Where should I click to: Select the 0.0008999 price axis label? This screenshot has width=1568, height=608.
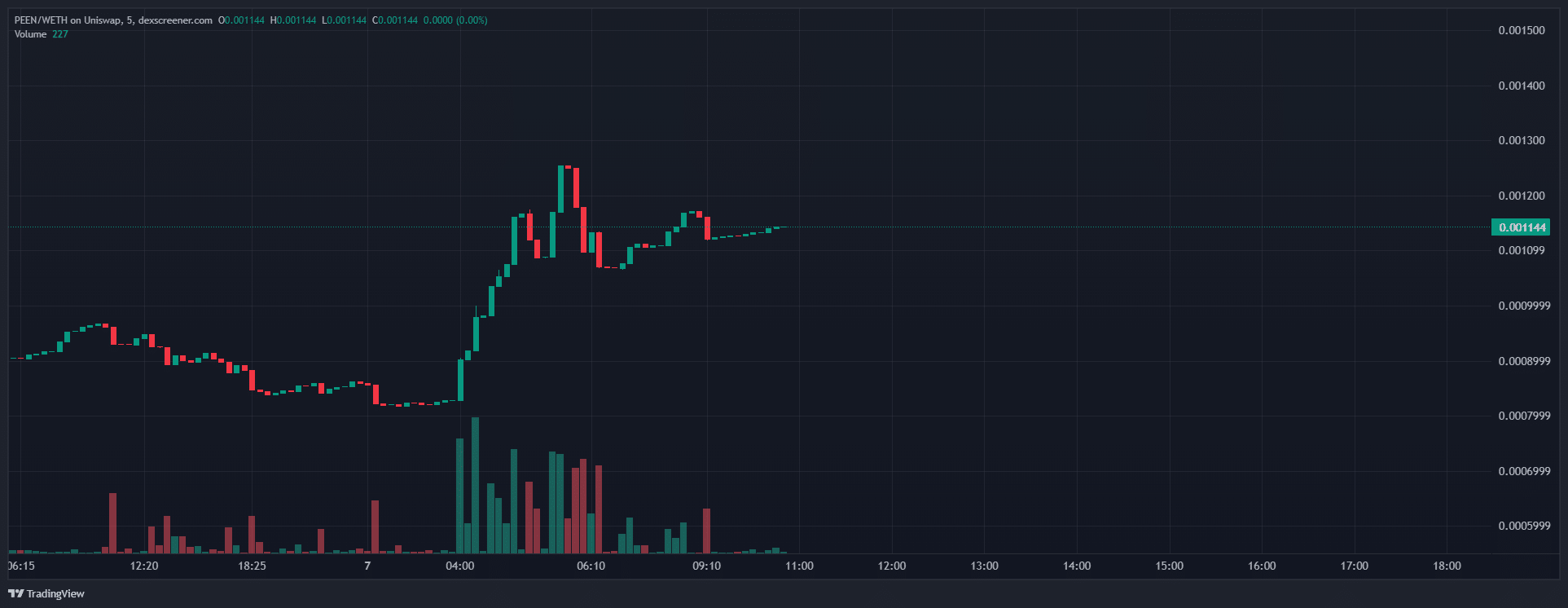pyautogui.click(x=1525, y=361)
